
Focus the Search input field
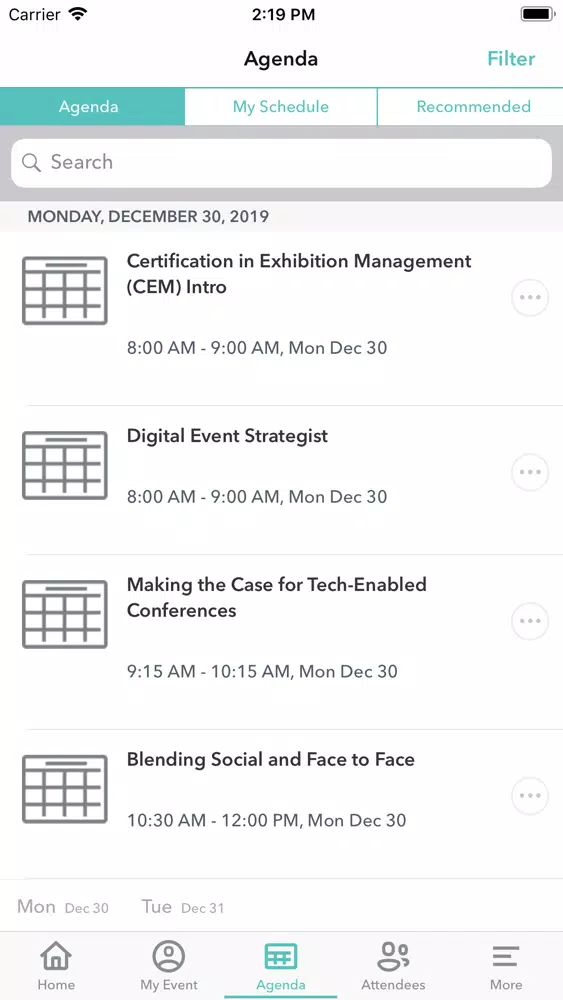tap(281, 163)
